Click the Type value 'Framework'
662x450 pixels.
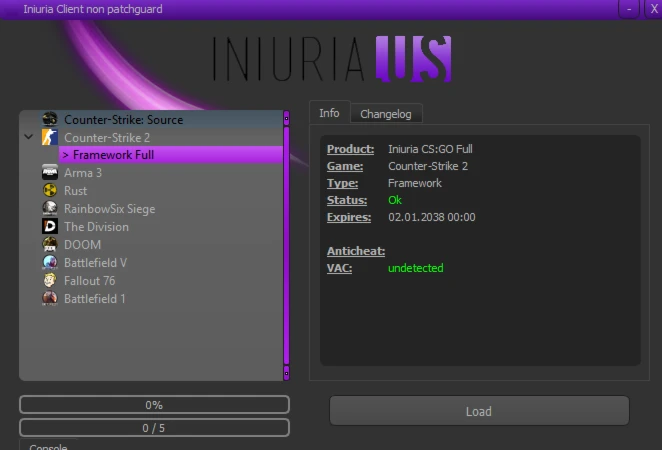[415, 183]
